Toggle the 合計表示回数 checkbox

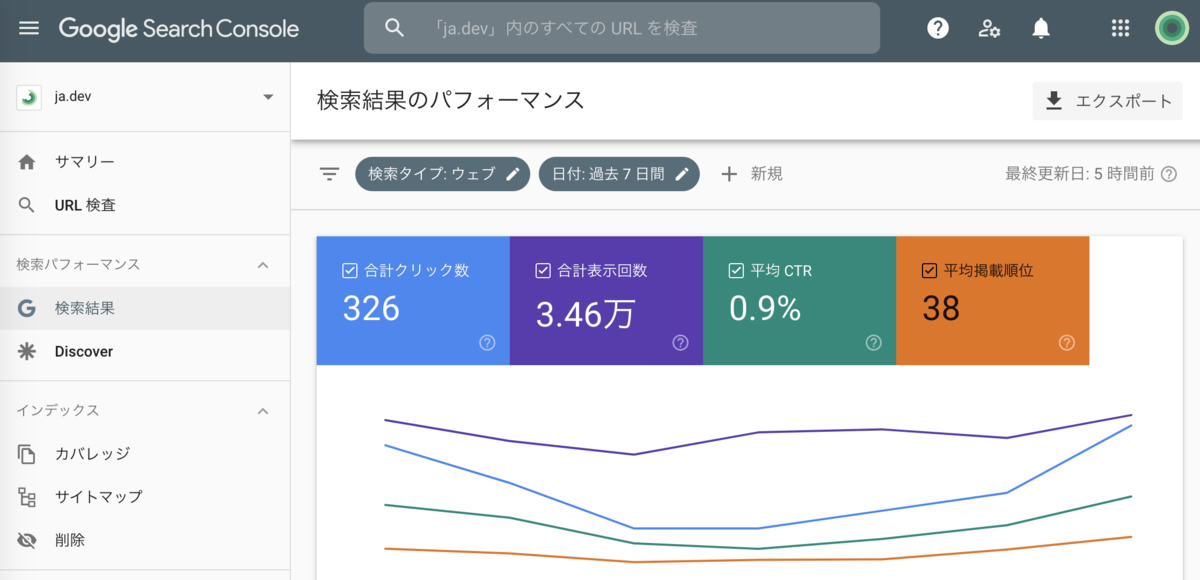(543, 270)
